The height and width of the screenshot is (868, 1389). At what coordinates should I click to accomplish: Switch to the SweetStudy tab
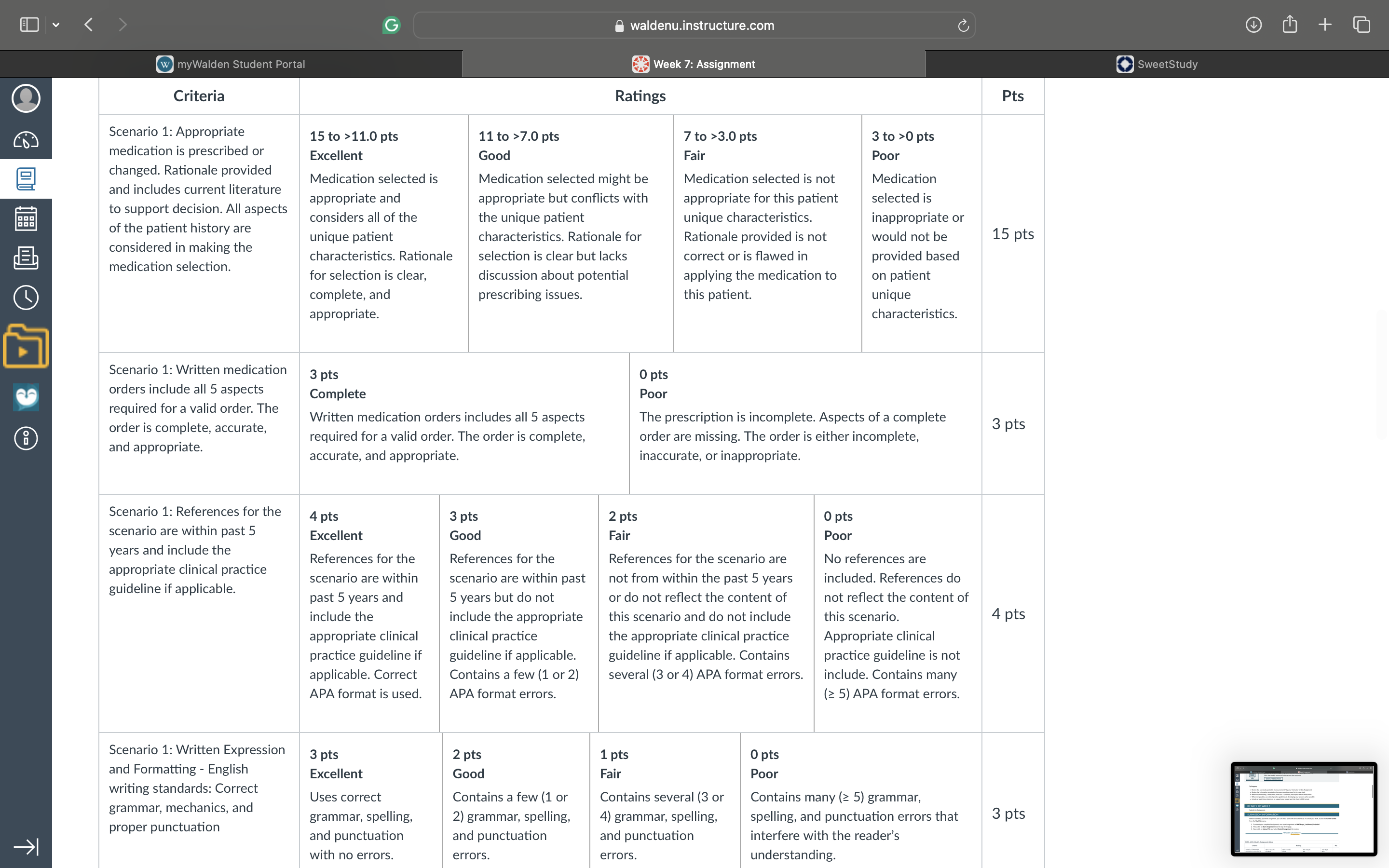coord(1157,64)
